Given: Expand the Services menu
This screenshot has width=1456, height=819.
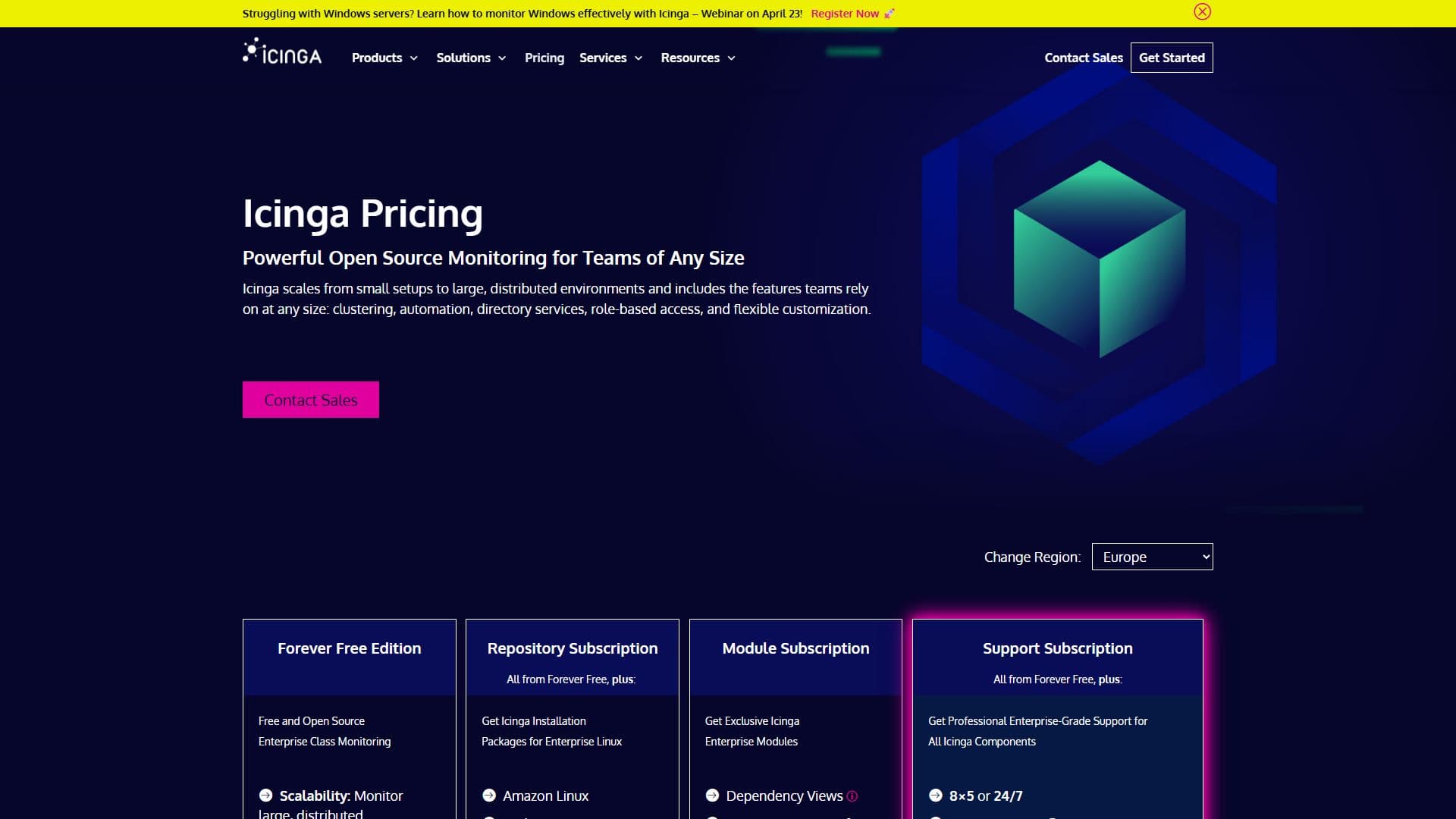Looking at the screenshot, I should [x=610, y=58].
